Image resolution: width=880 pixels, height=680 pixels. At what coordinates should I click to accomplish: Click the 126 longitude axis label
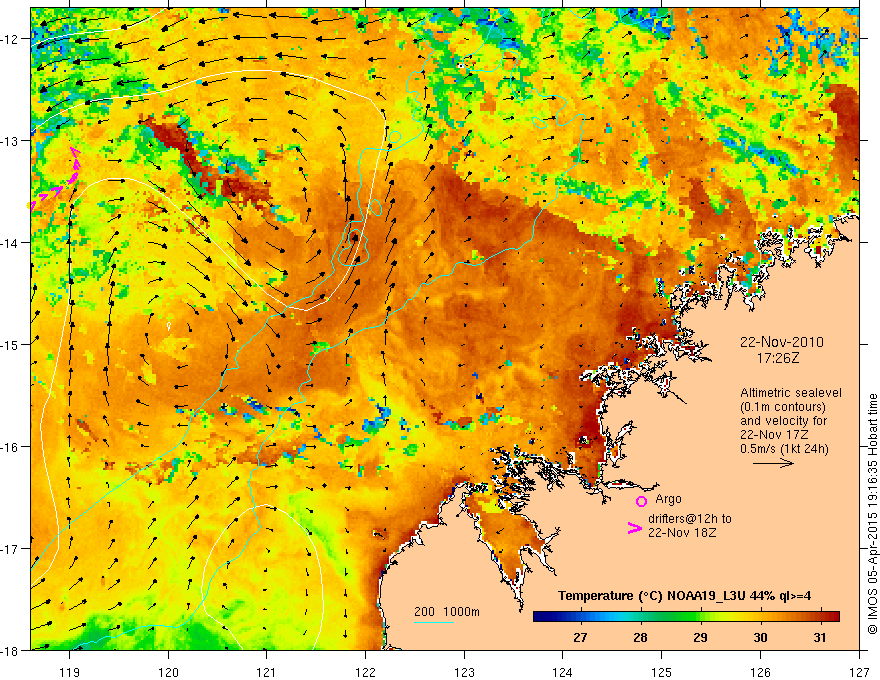pos(760,672)
